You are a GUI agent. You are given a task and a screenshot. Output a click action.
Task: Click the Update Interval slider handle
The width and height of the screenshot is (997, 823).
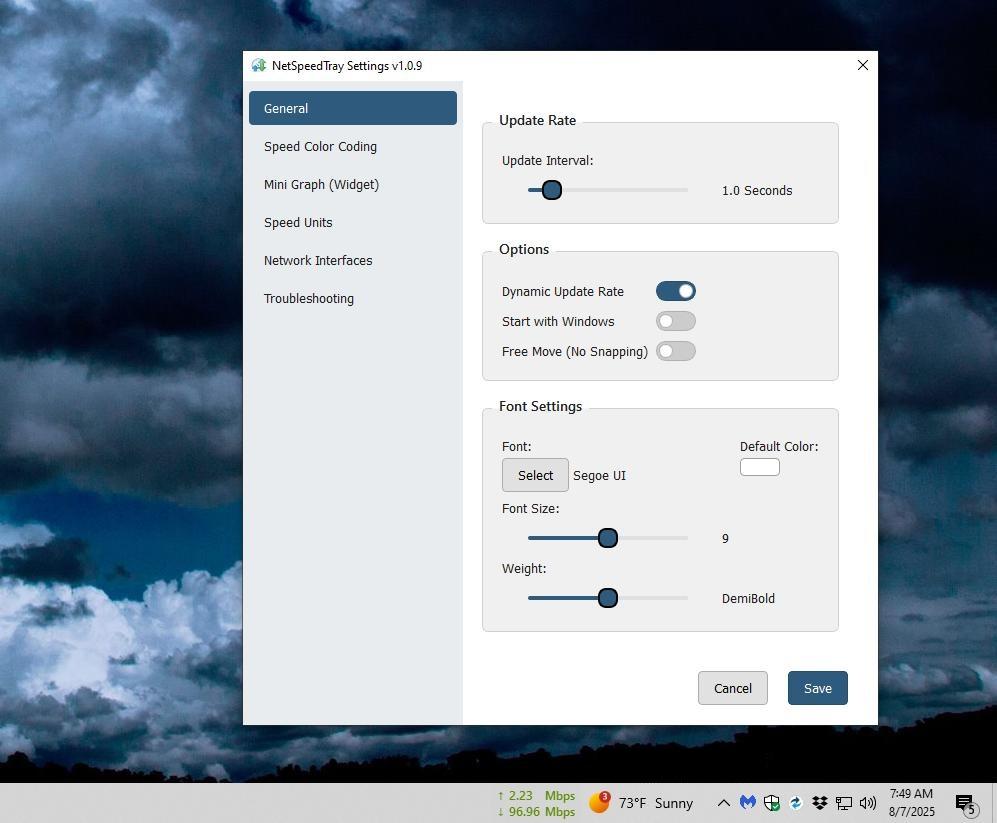552,190
